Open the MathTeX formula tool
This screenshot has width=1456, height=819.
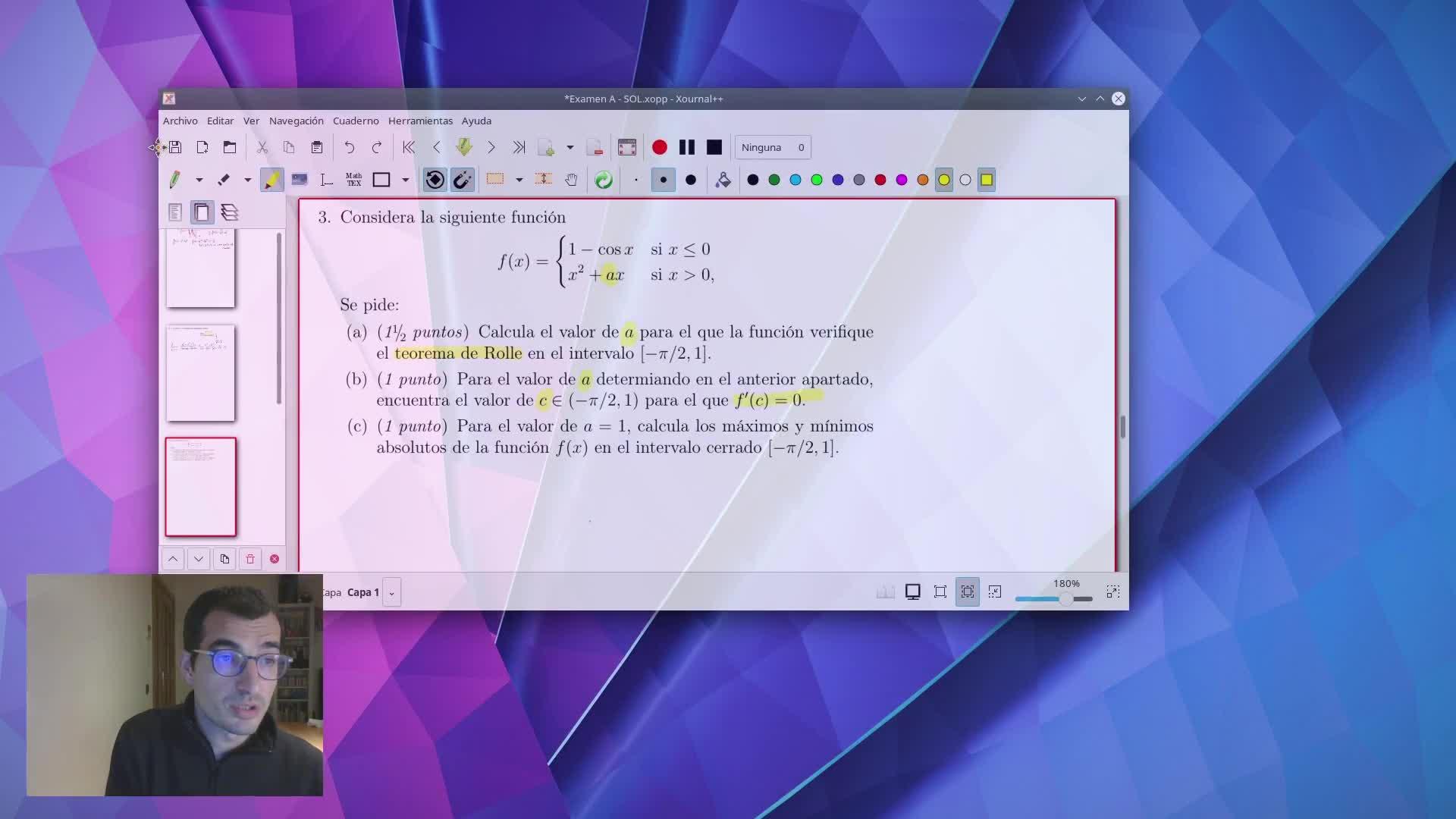click(353, 180)
